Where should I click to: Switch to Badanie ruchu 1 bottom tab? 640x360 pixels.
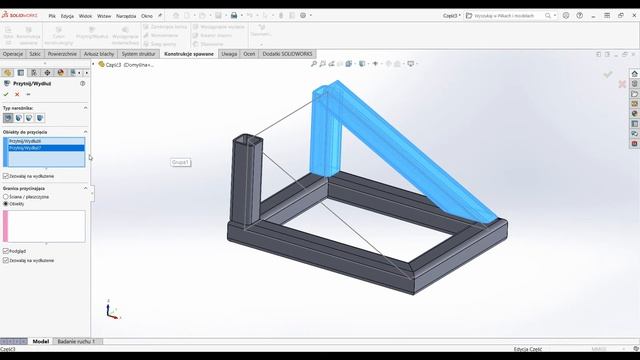[x=76, y=341]
